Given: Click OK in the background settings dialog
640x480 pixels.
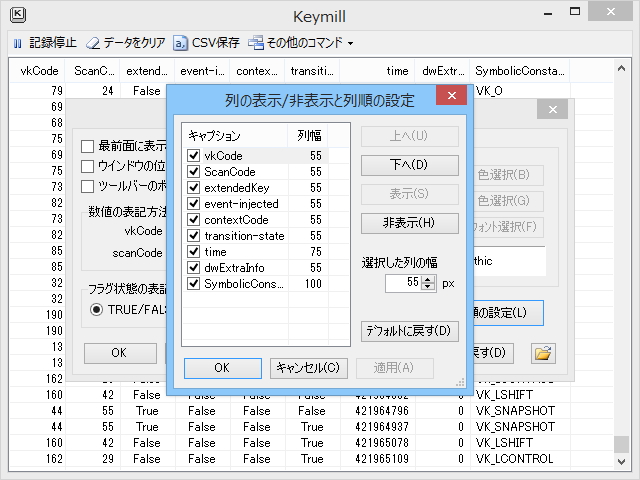Looking at the screenshot, I should click(x=120, y=353).
